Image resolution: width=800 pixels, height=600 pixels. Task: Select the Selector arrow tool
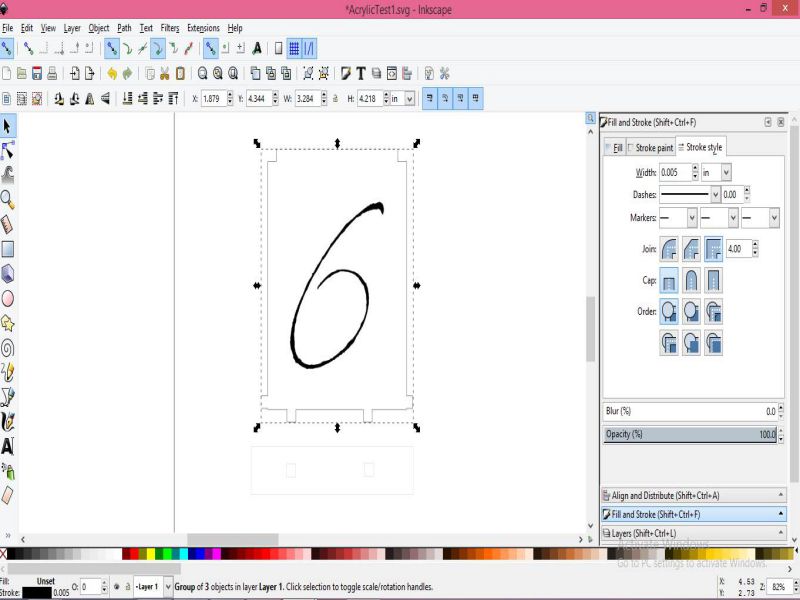tap(7, 126)
